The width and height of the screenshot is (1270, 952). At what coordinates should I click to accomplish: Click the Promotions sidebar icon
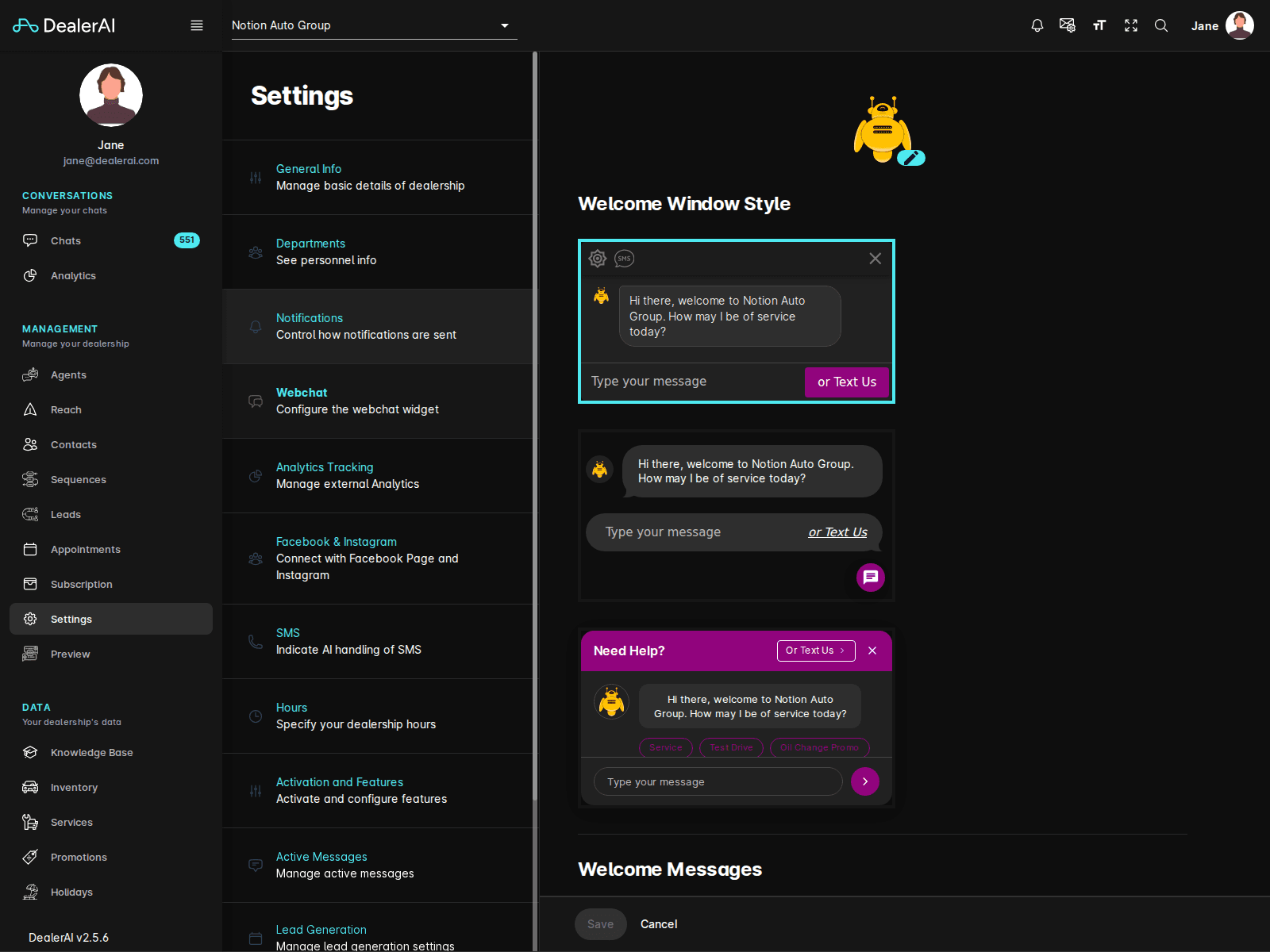point(29,857)
